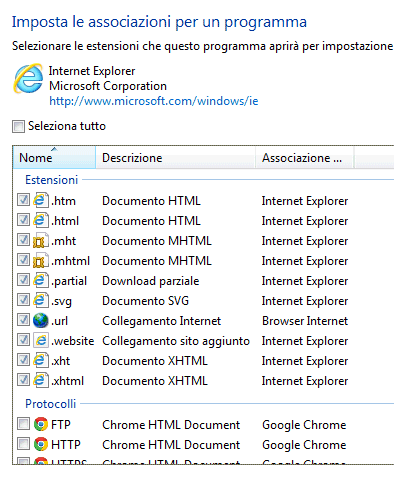The height and width of the screenshot is (480, 394).
Task: Select the .htm extension name
Action: click(63, 201)
